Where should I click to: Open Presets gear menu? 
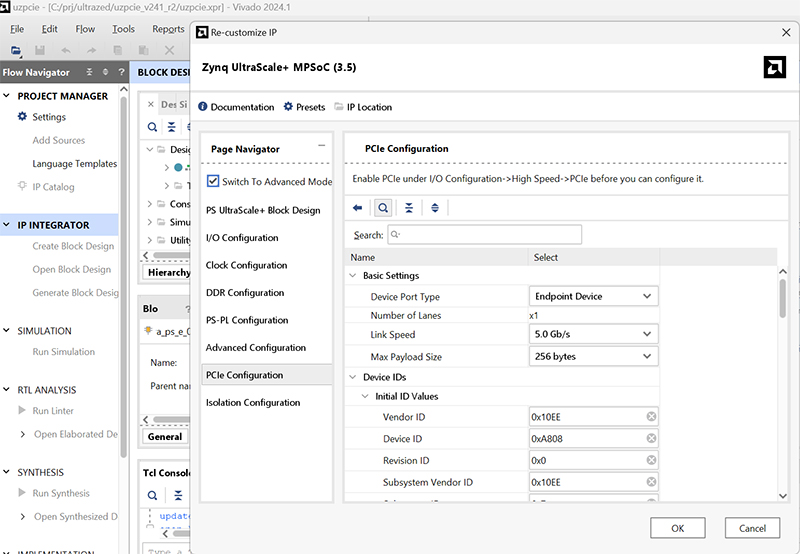coord(289,107)
